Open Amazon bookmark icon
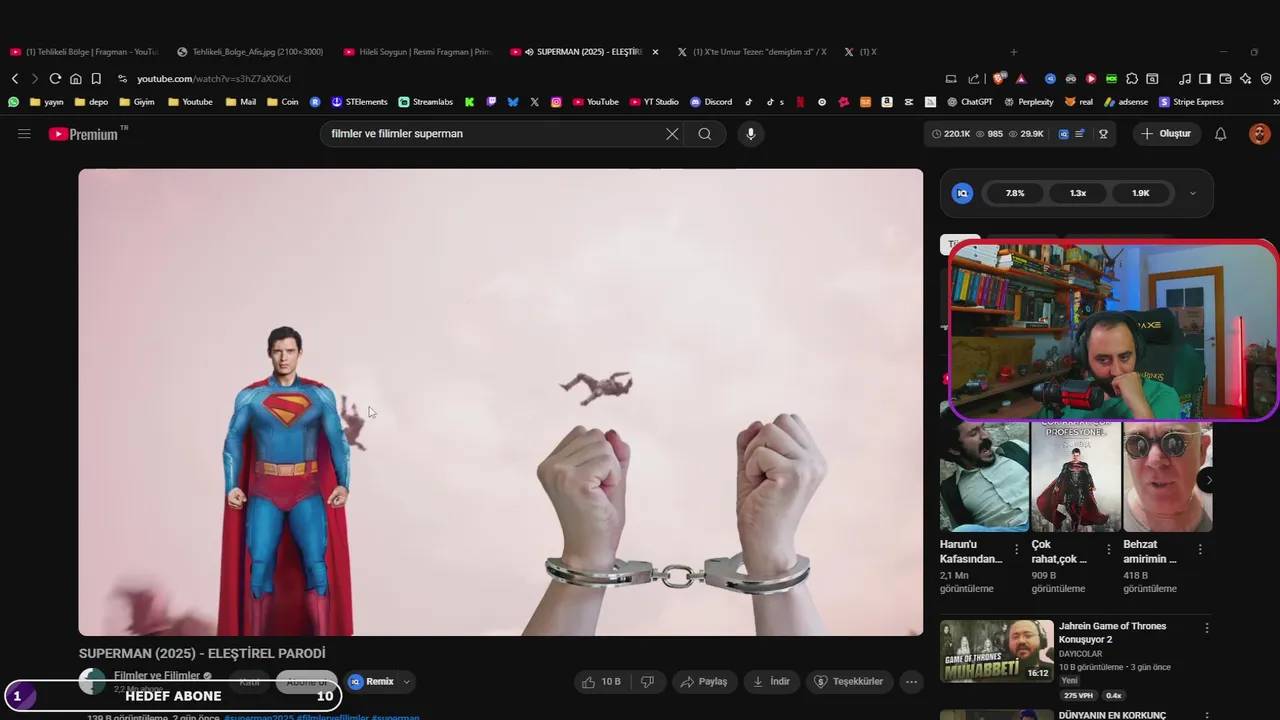The image size is (1280, 720). [x=887, y=102]
